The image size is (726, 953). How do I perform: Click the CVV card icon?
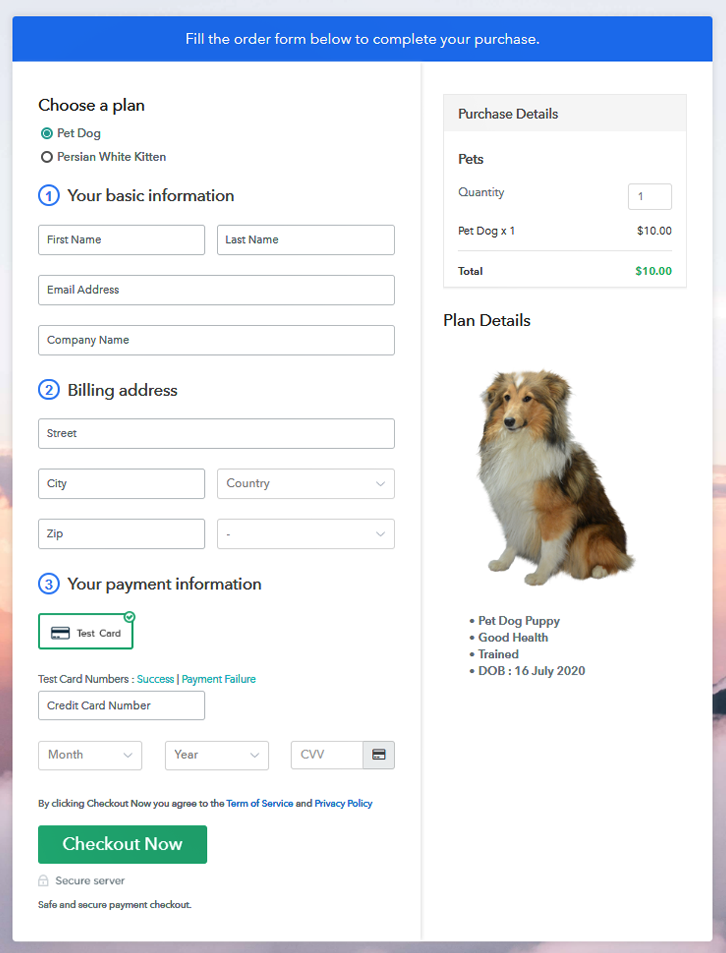379,755
